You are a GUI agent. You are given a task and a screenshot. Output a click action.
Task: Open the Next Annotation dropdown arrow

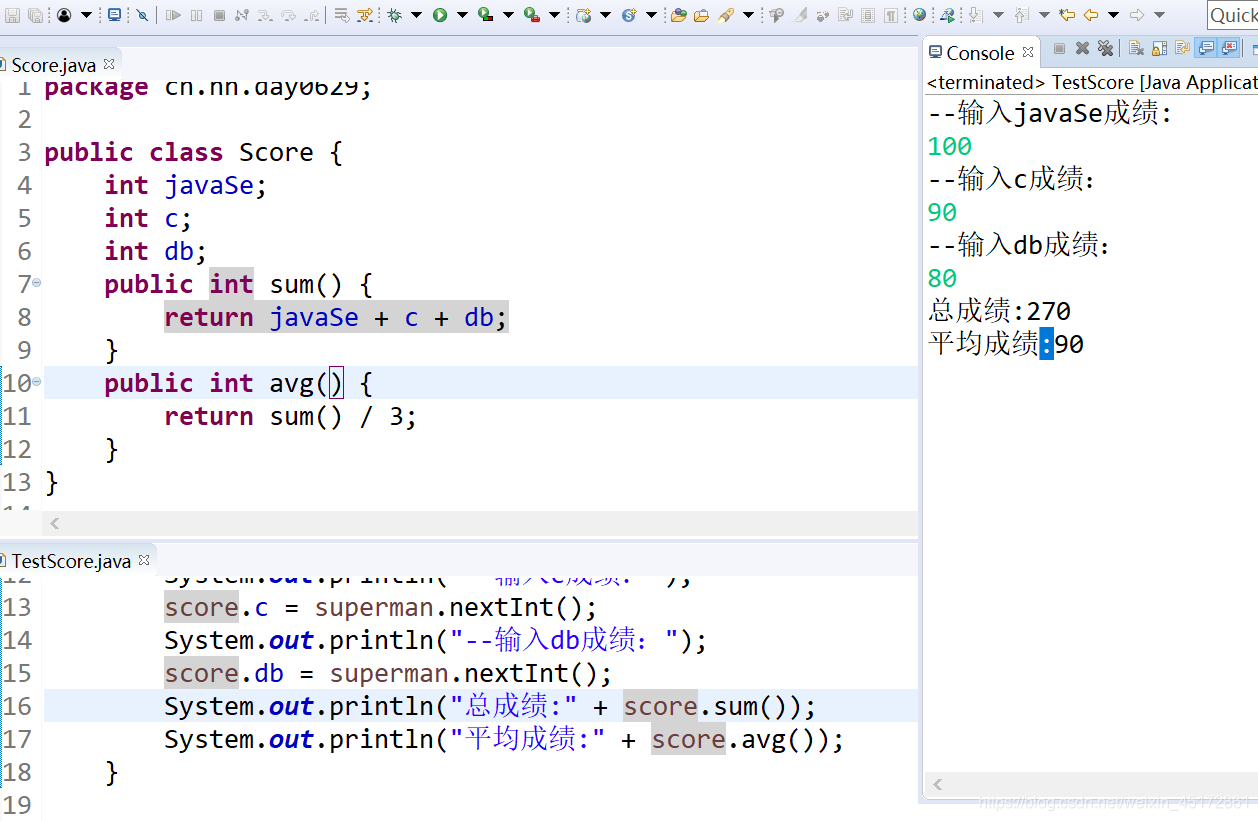998,15
